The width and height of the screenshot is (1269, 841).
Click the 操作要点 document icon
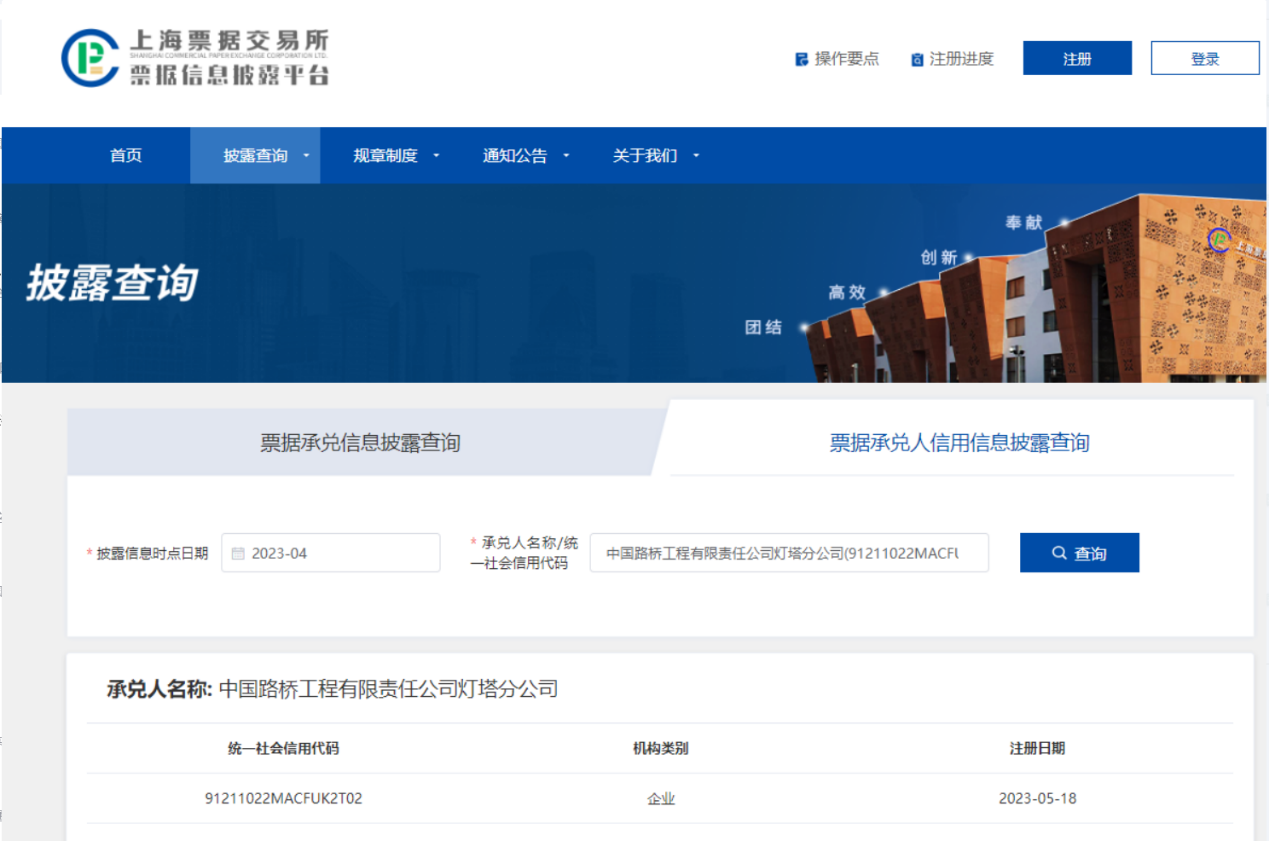click(801, 59)
